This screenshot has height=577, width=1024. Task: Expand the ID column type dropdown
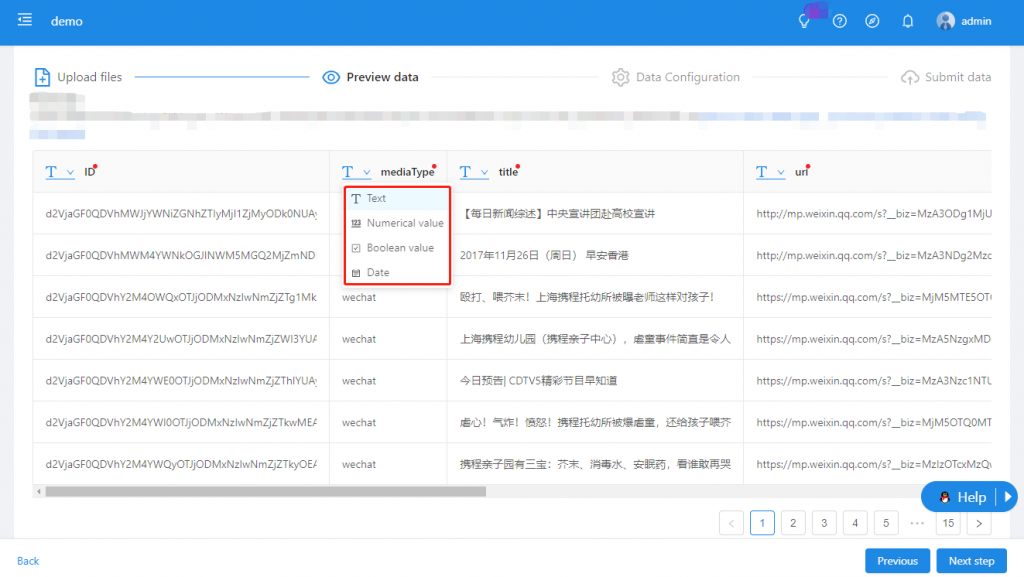tap(60, 172)
